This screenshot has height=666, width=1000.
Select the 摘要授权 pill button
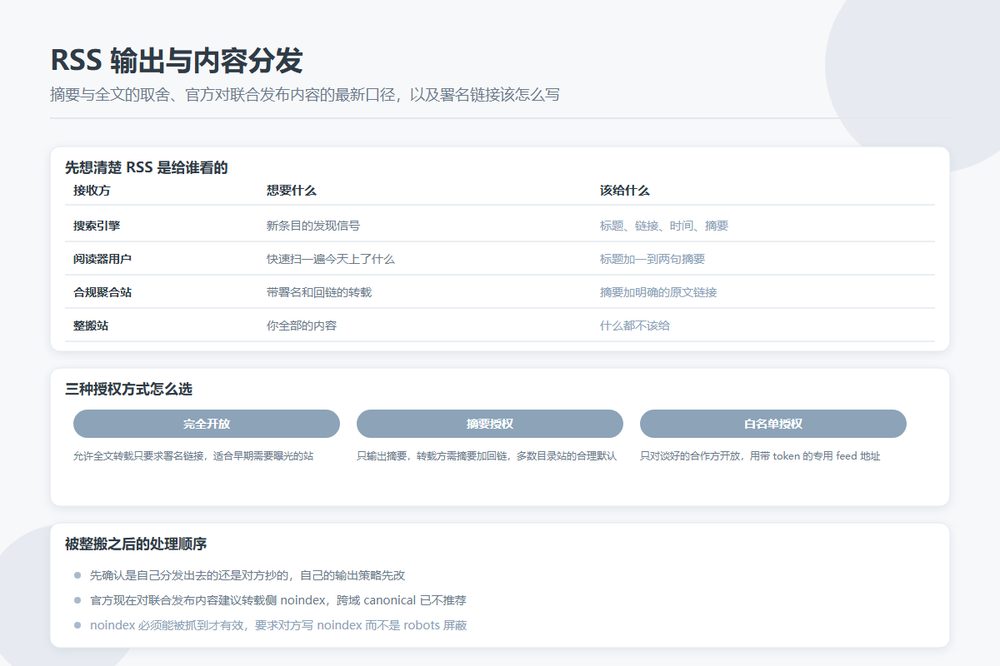(489, 424)
